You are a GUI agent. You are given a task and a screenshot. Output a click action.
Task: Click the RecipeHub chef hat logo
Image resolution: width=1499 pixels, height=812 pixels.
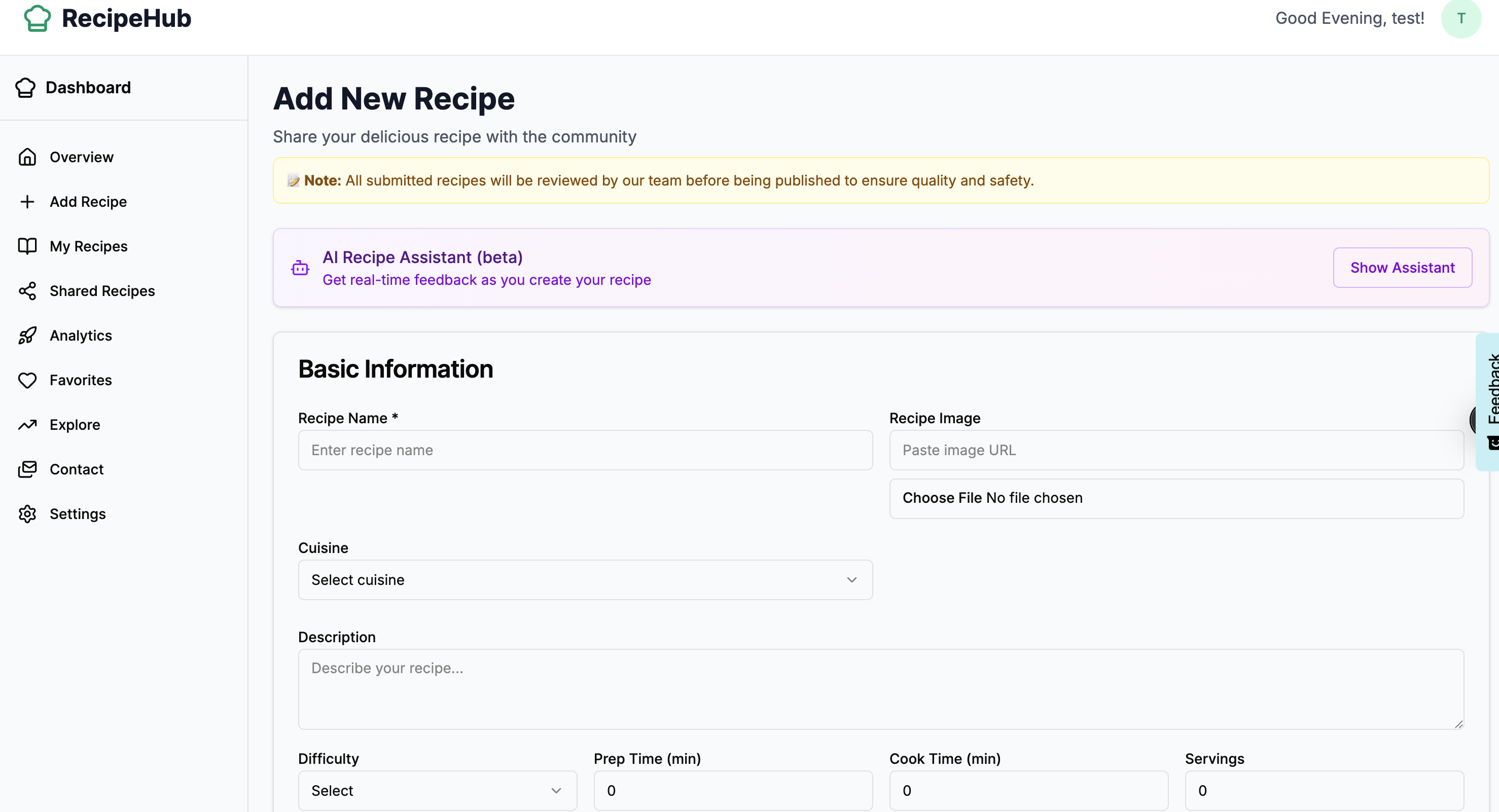point(37,18)
